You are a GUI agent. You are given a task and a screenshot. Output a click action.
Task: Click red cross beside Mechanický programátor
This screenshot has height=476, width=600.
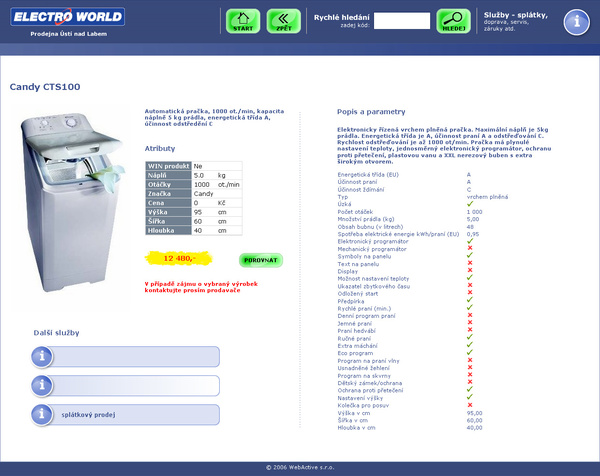click(x=470, y=248)
